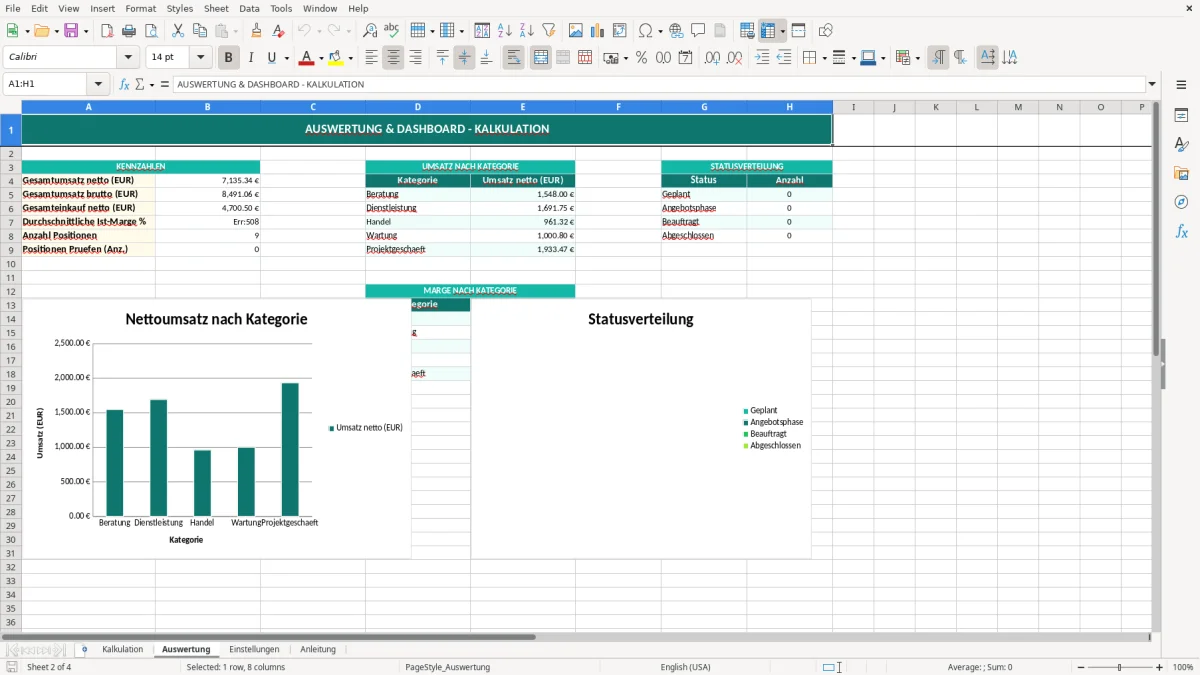This screenshot has height=675, width=1200.
Task: Click the Save document icon
Action: click(71, 31)
